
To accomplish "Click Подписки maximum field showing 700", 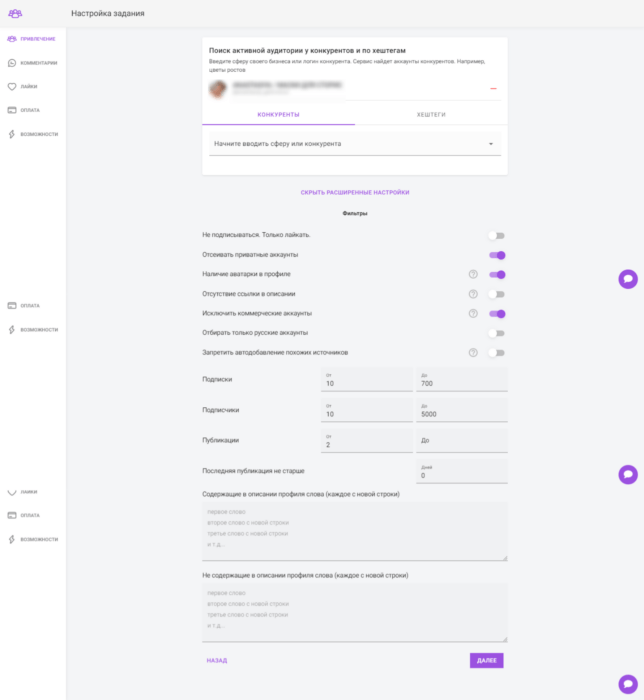I will pos(462,379).
